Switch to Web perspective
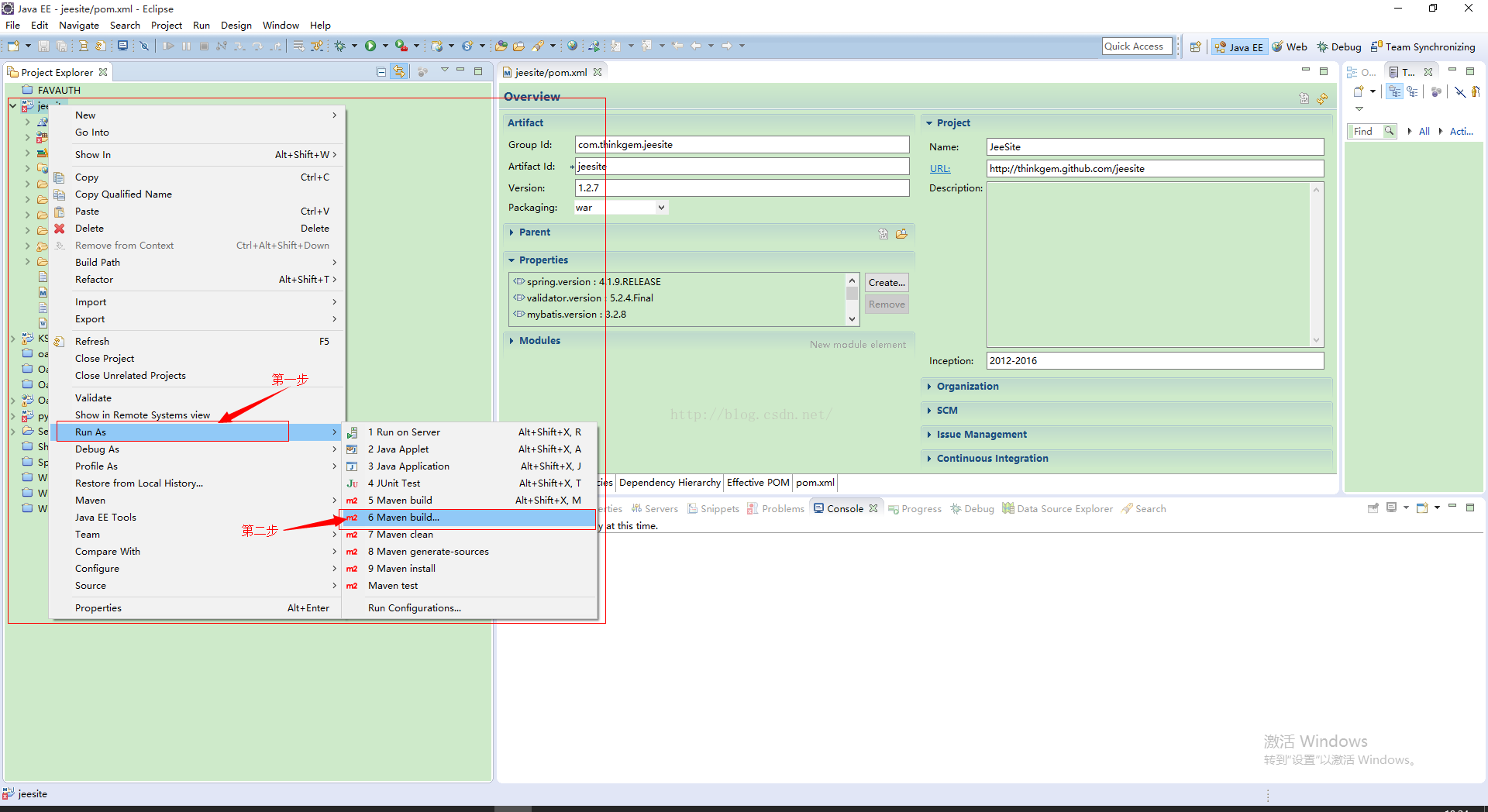The image size is (1488, 812). pyautogui.click(x=1290, y=47)
